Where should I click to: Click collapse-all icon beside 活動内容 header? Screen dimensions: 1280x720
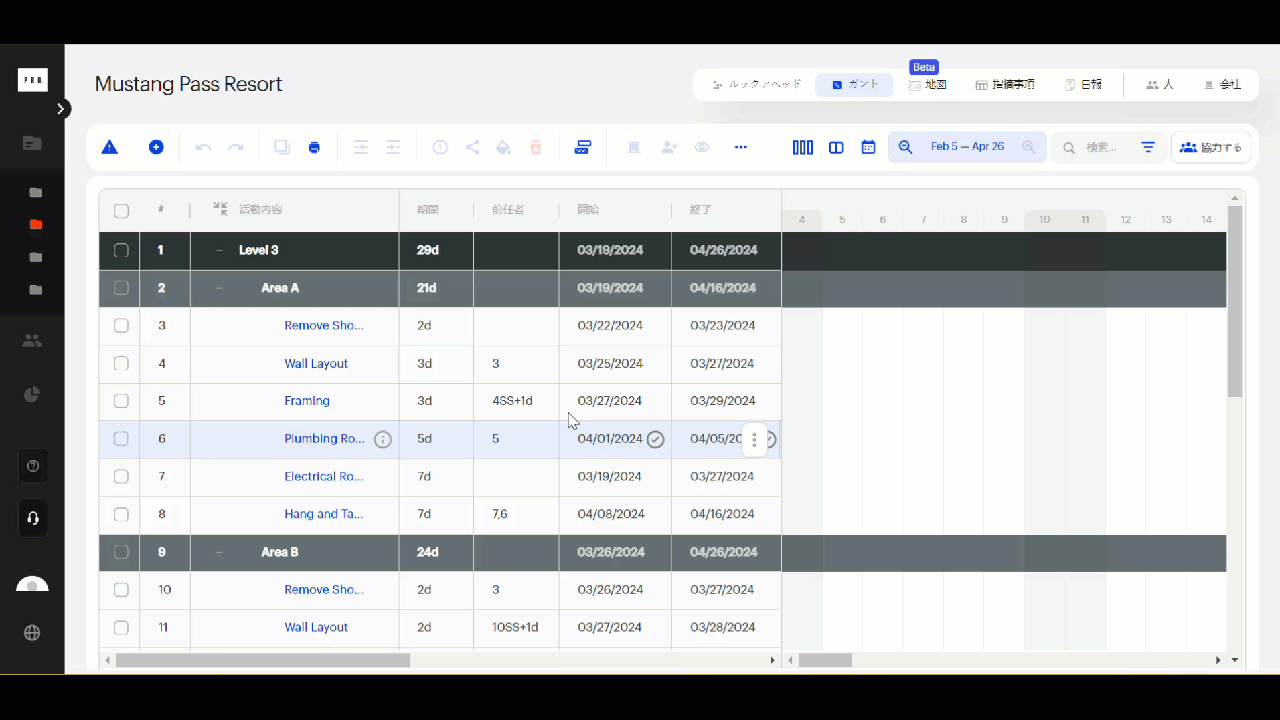(220, 209)
